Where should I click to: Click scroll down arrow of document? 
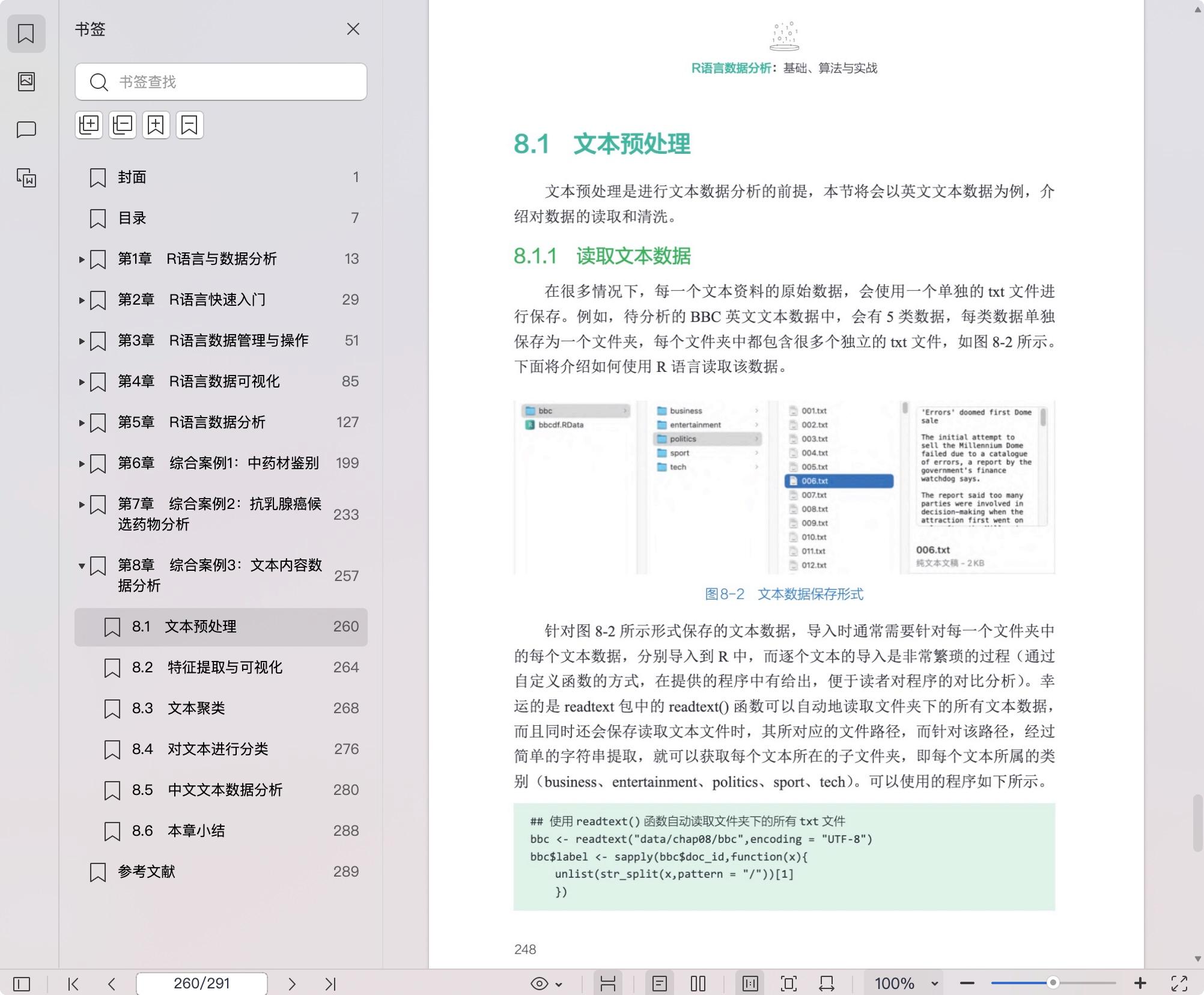click(x=1197, y=959)
